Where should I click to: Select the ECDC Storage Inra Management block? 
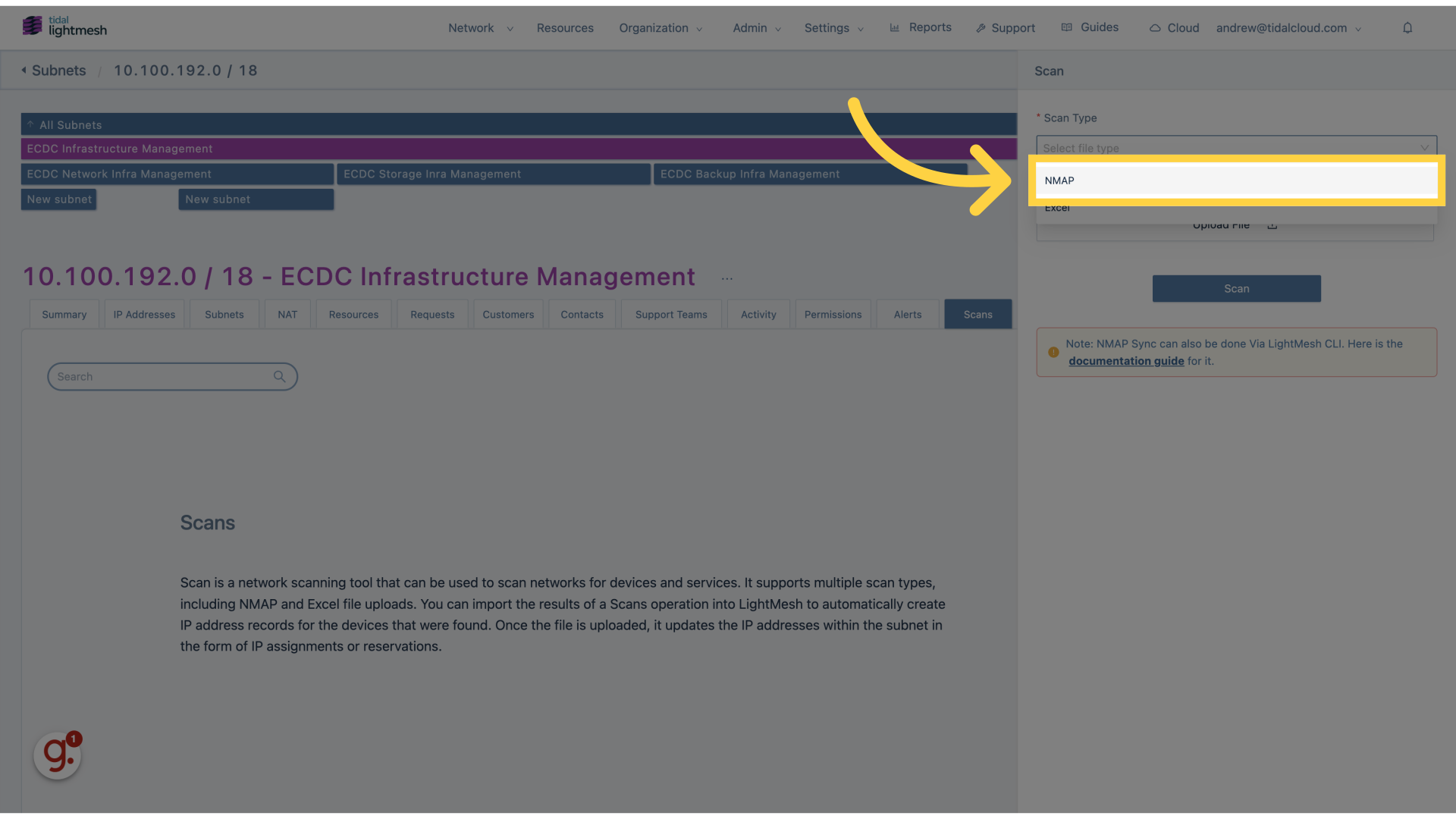point(494,174)
